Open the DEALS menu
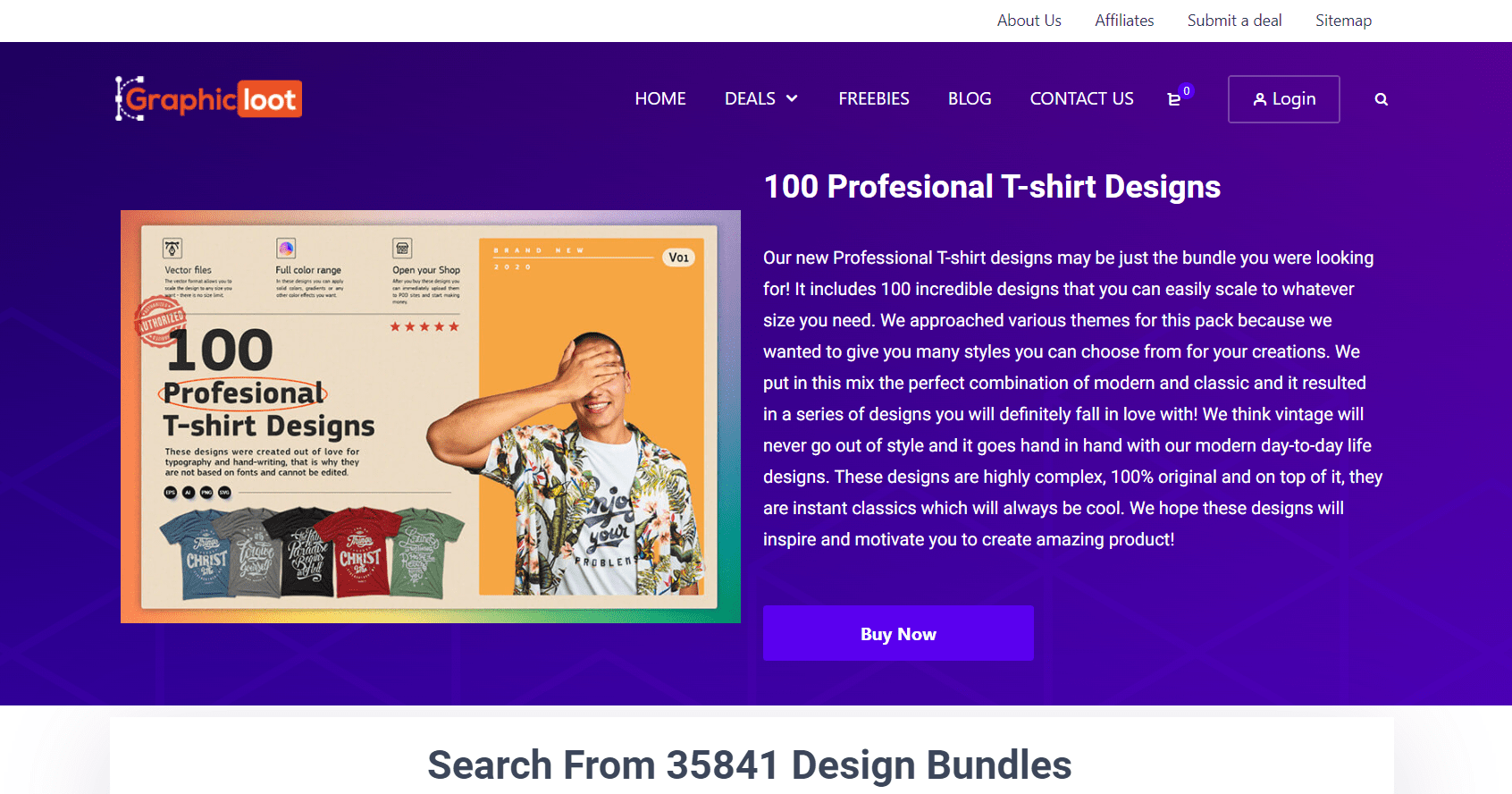The image size is (1512, 794). 750,98
